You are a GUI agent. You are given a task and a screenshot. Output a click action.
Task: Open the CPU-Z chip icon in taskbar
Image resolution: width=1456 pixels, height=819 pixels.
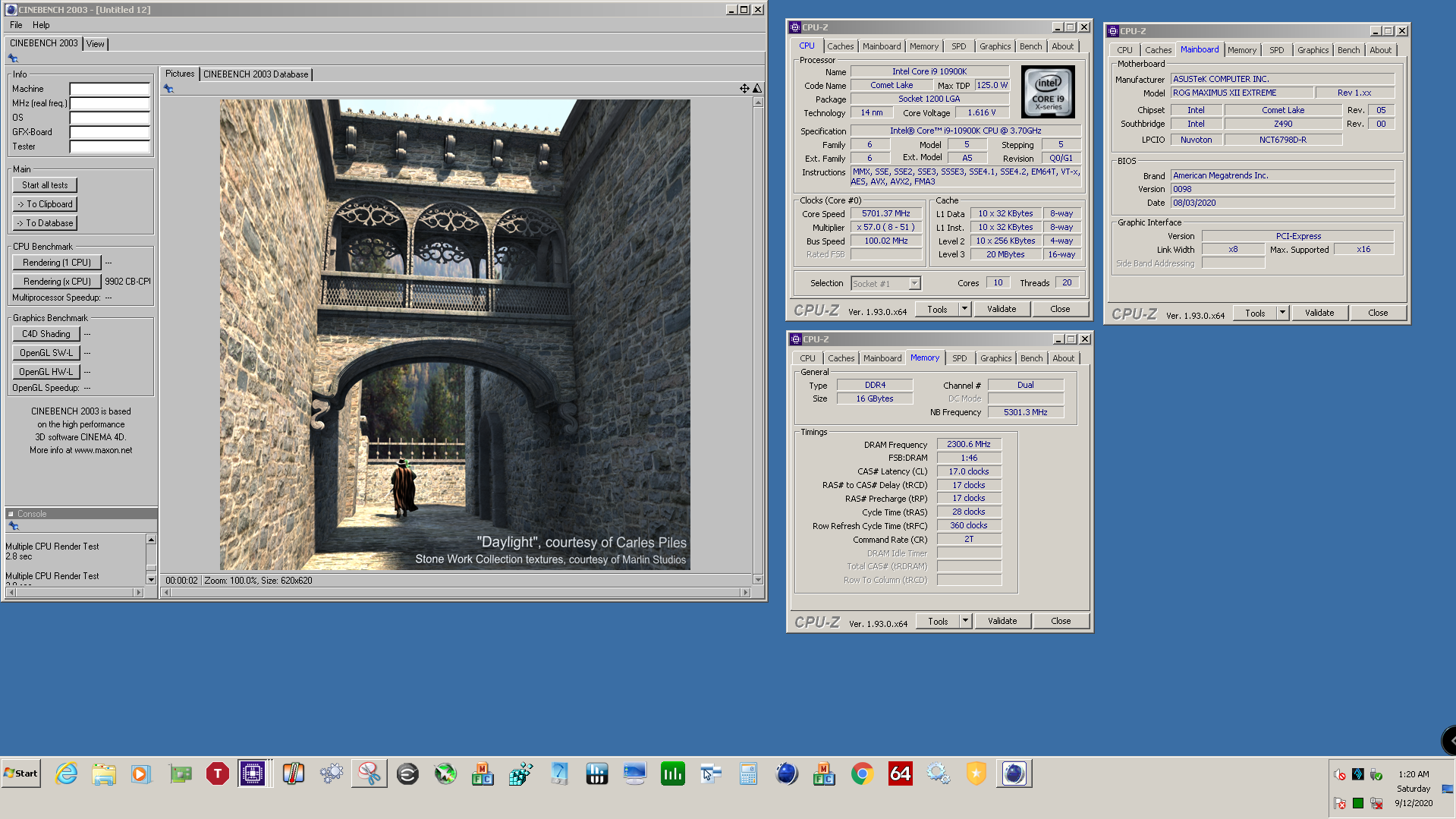click(x=253, y=773)
